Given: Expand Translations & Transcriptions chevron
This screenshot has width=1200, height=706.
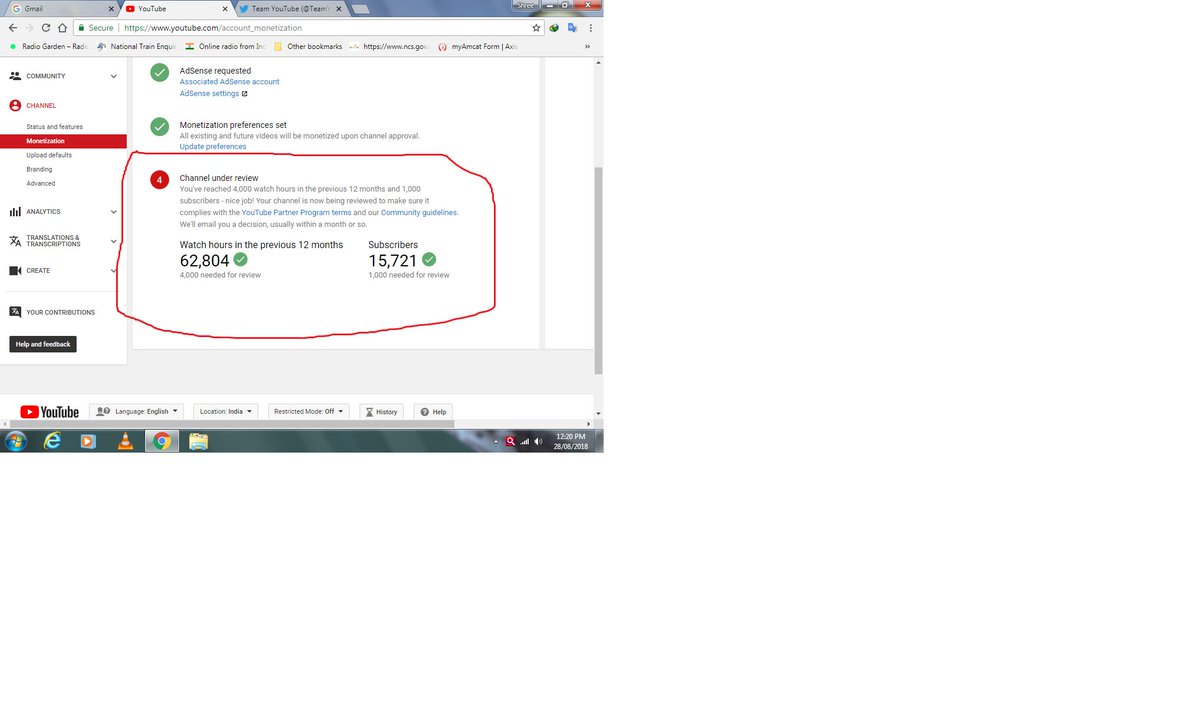Looking at the screenshot, I should 114,241.
